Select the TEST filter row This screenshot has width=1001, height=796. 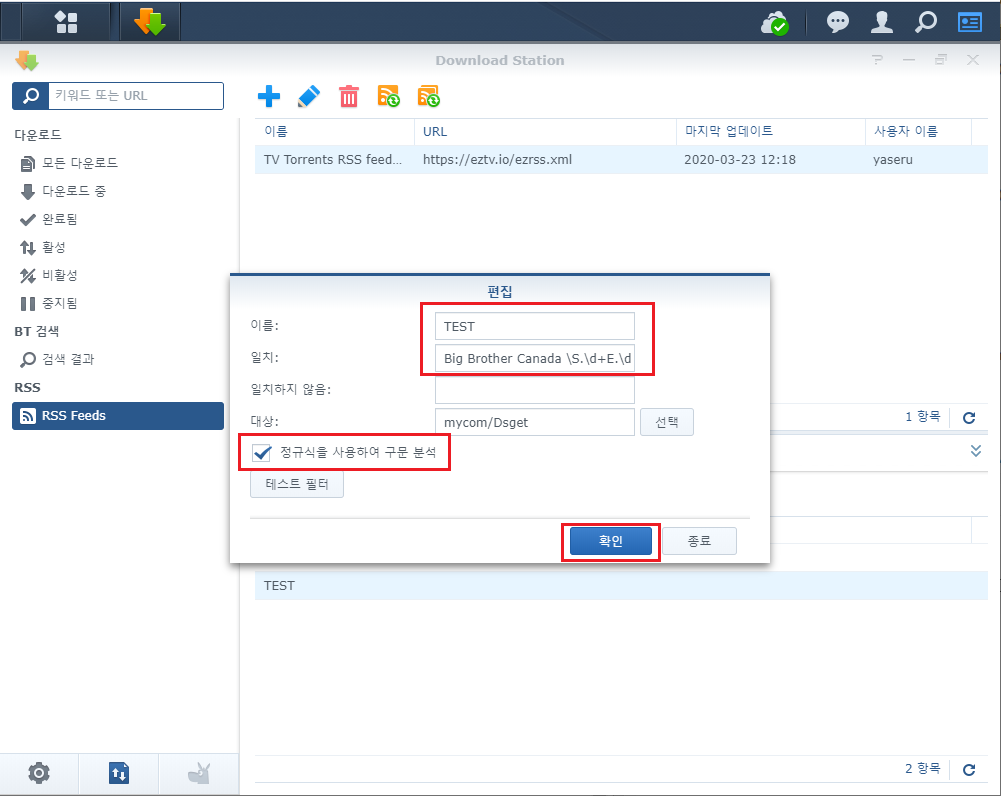[621, 586]
